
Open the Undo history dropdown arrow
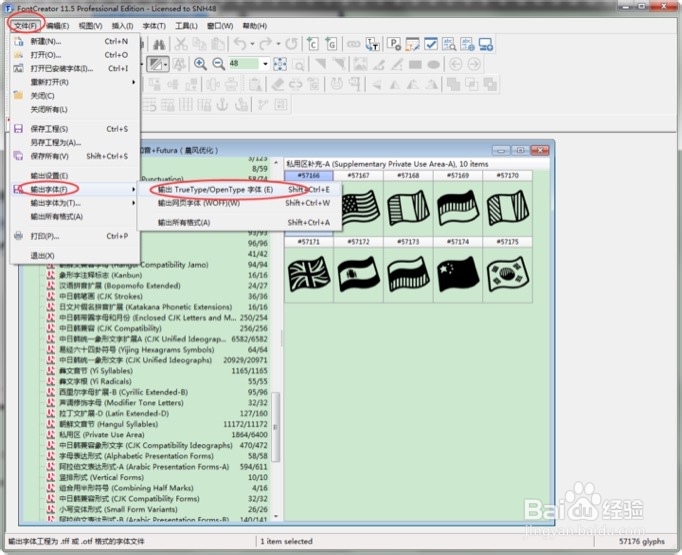252,44
